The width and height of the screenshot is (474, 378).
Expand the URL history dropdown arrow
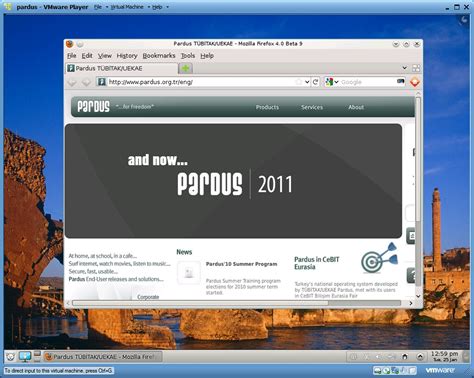[307, 82]
